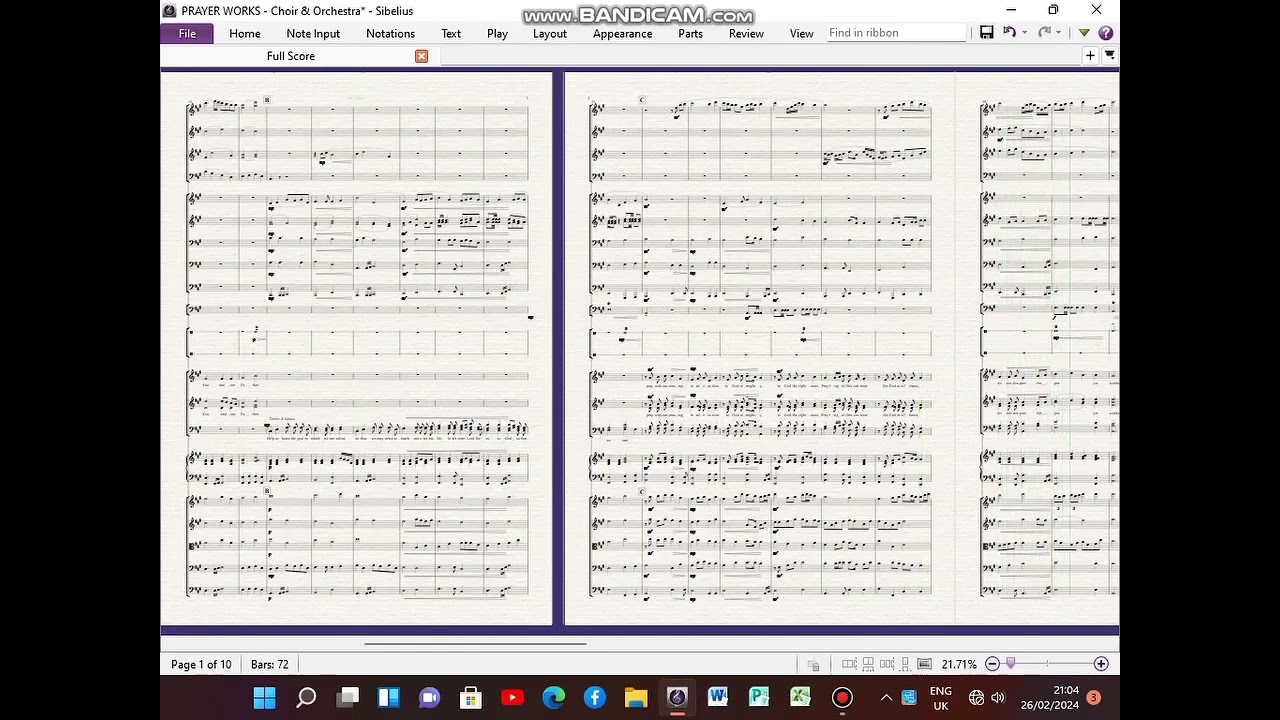Open Sibelius help question mark

tap(1105, 33)
